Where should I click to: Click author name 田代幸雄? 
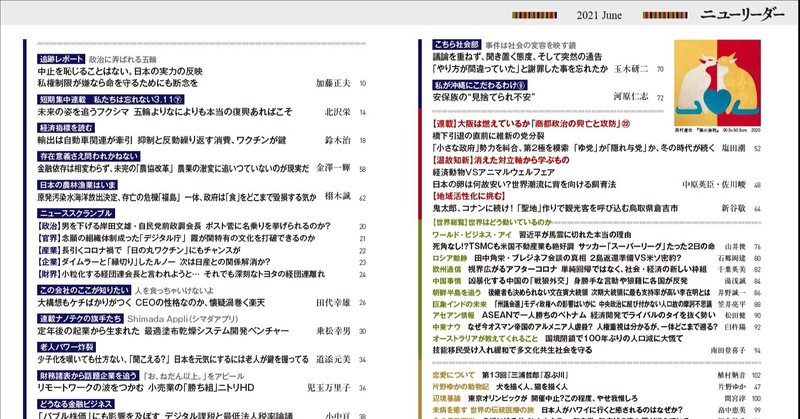(x=333, y=303)
